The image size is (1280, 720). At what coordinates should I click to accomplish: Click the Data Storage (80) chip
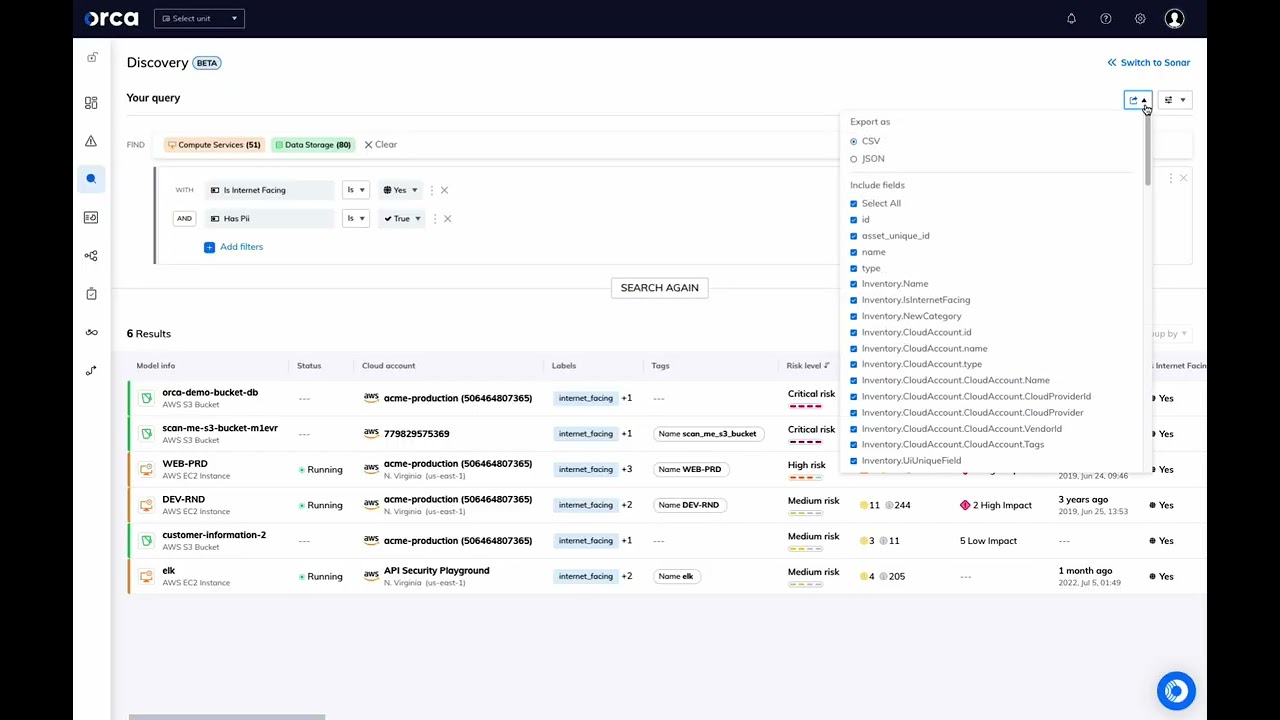tap(313, 145)
